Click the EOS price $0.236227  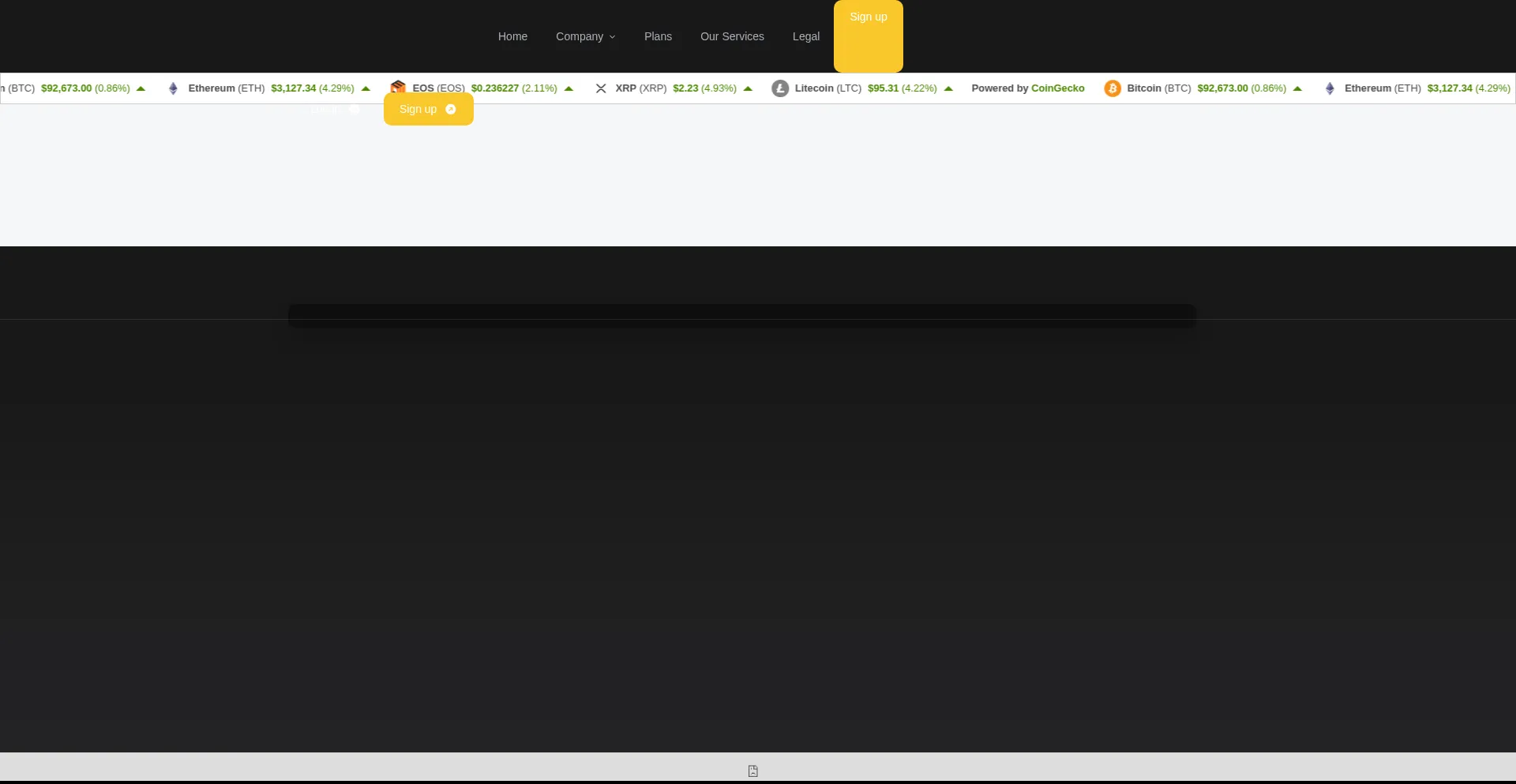coord(495,88)
